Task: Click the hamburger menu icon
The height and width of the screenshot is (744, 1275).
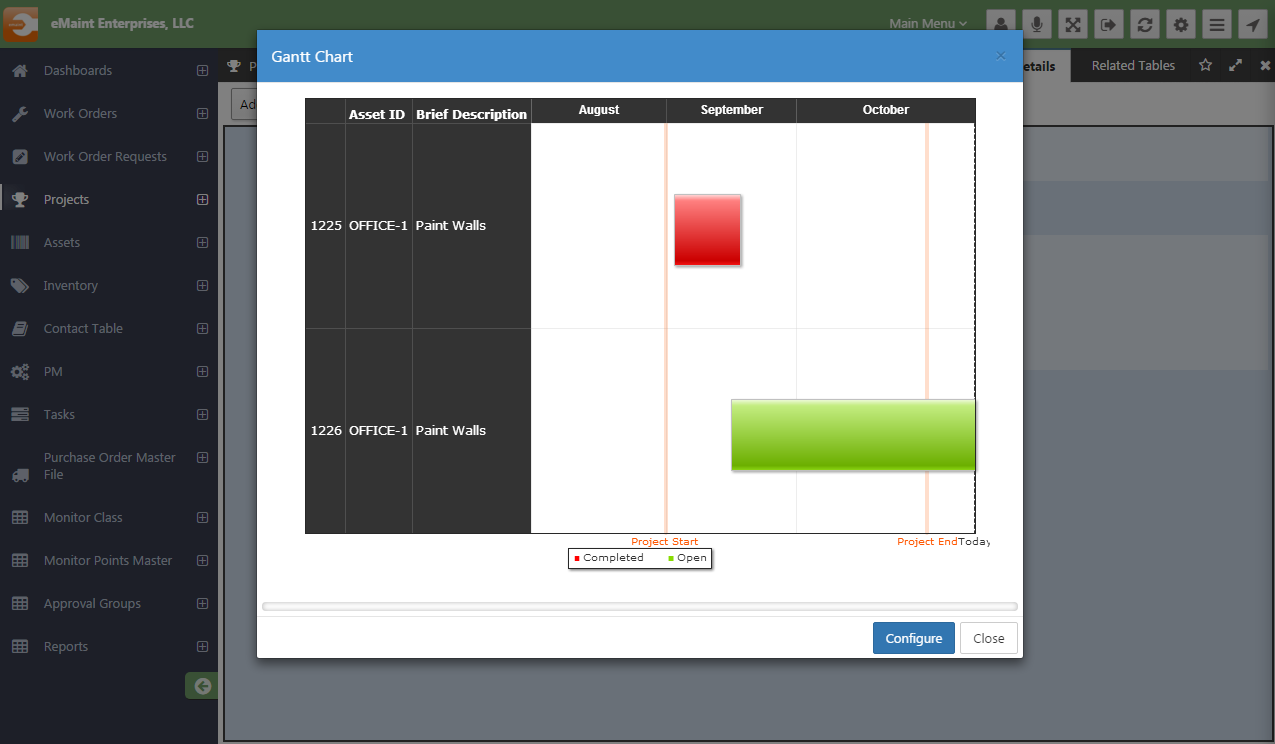Action: tap(1216, 24)
